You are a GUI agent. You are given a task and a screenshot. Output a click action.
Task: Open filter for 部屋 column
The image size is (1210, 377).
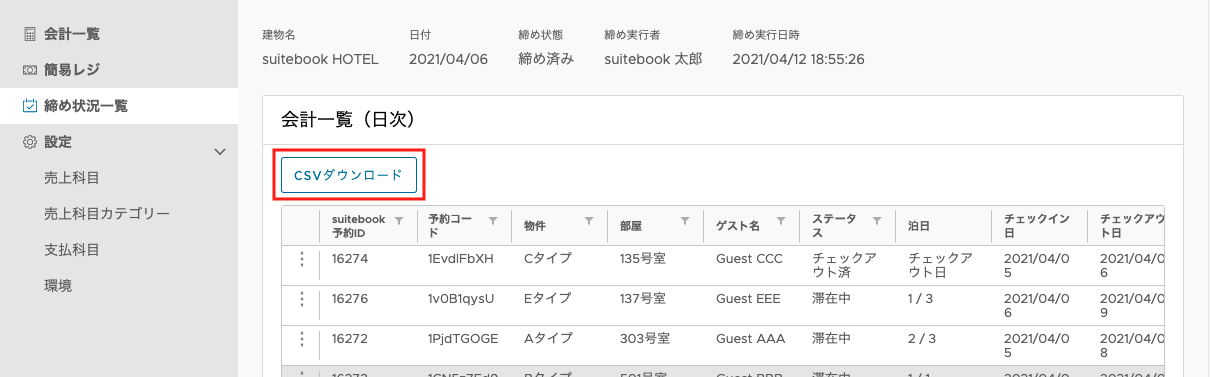(x=685, y=220)
